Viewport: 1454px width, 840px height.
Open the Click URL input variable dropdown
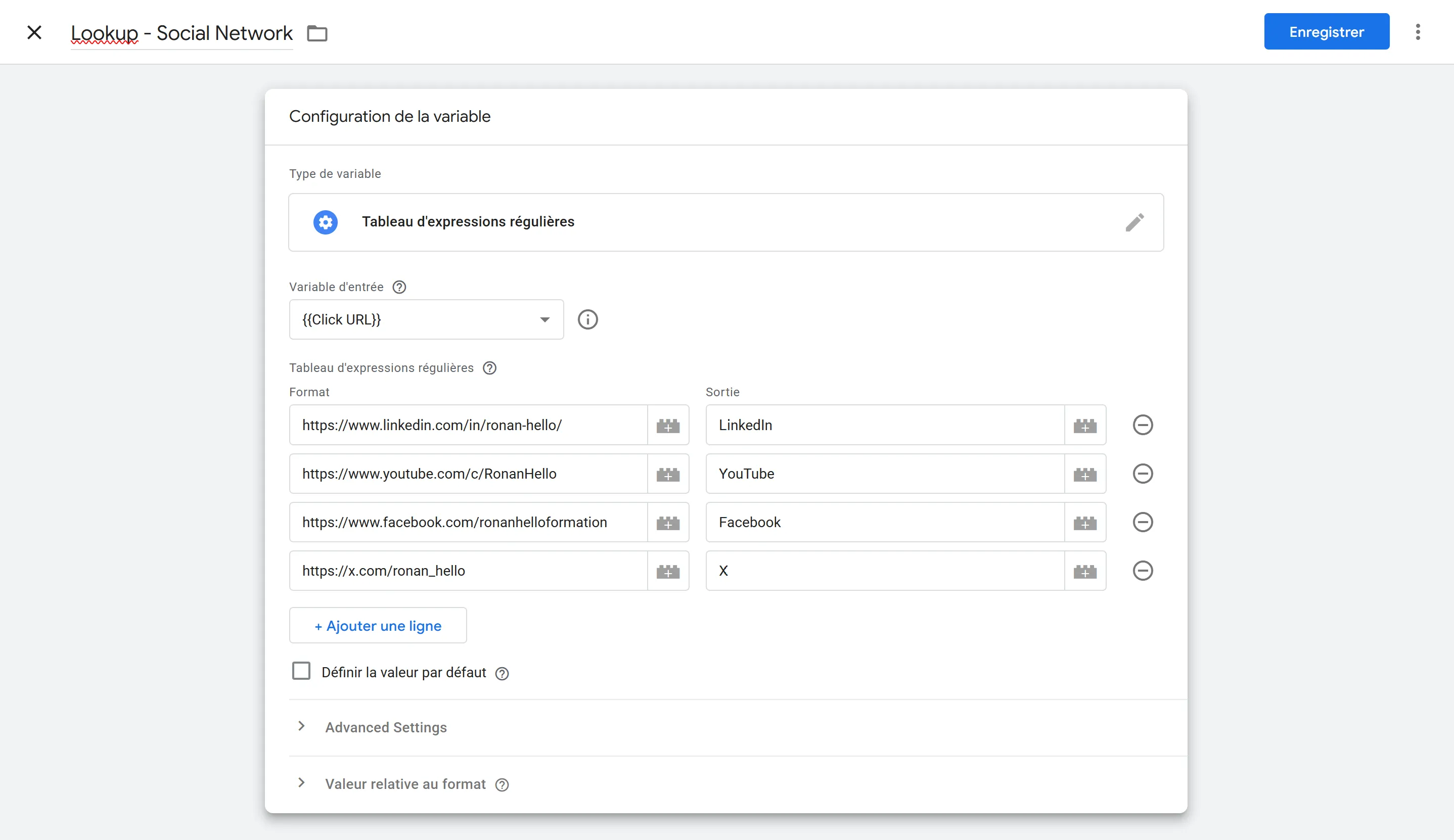[426, 319]
